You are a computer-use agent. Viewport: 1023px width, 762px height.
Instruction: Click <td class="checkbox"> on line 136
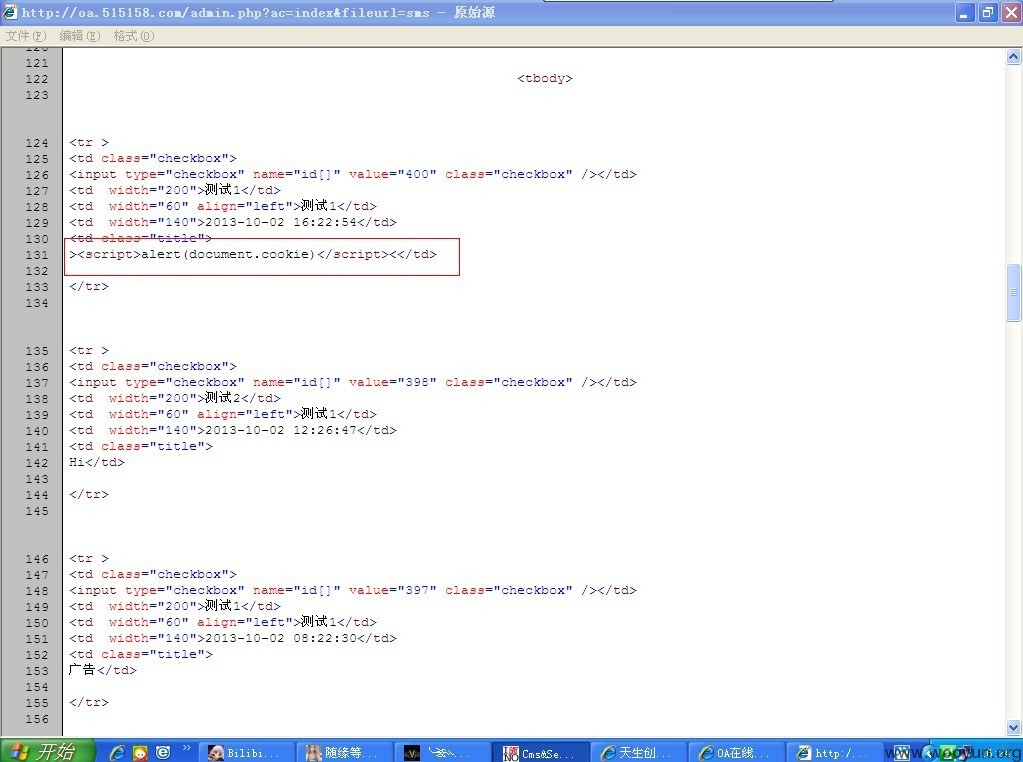(153, 367)
